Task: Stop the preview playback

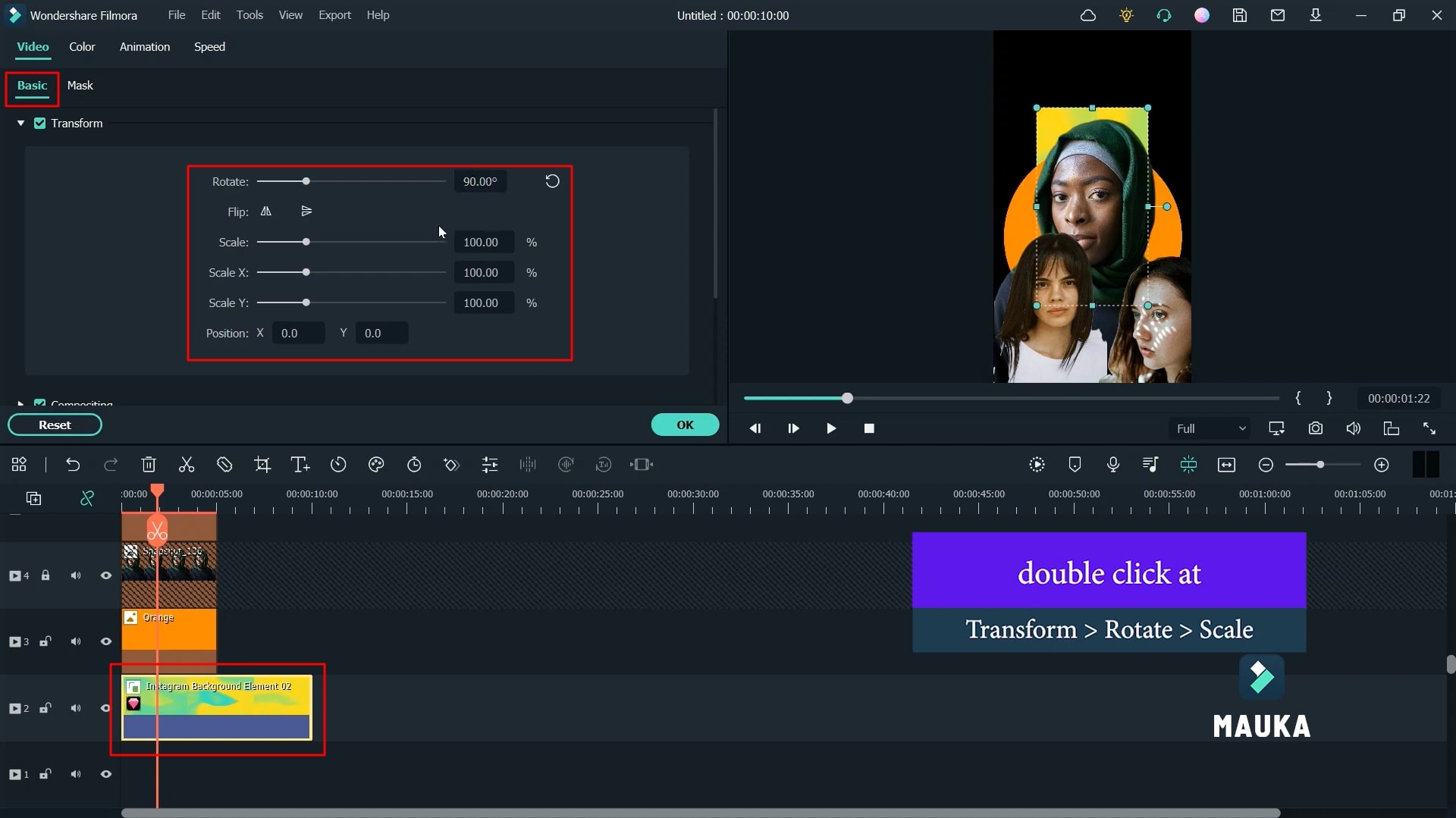Action: (869, 428)
